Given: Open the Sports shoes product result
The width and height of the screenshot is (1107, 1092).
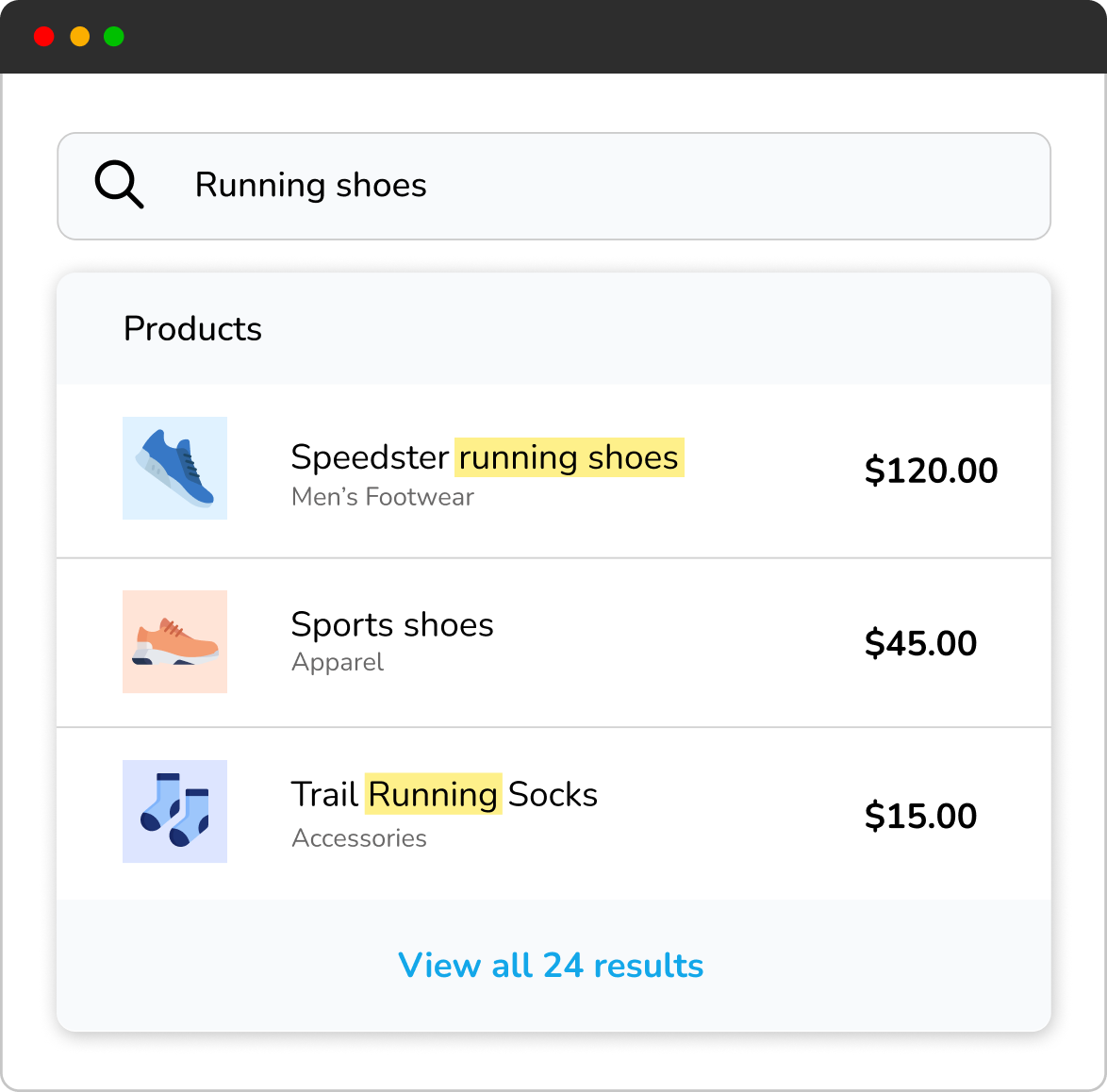Looking at the screenshot, I should 392,624.
